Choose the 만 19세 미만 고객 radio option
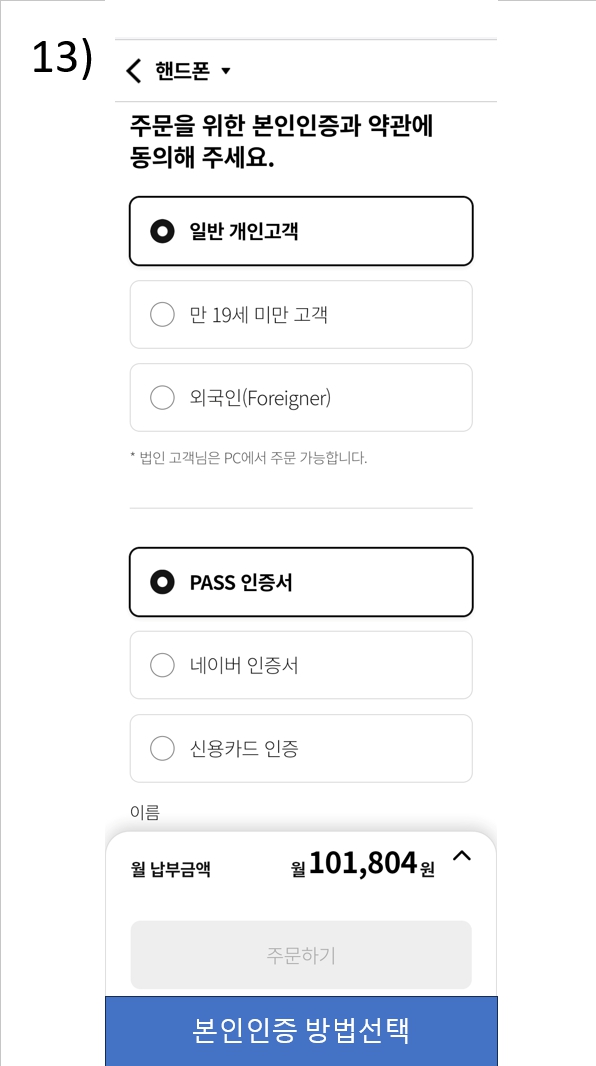596x1066 pixels. pos(162,315)
